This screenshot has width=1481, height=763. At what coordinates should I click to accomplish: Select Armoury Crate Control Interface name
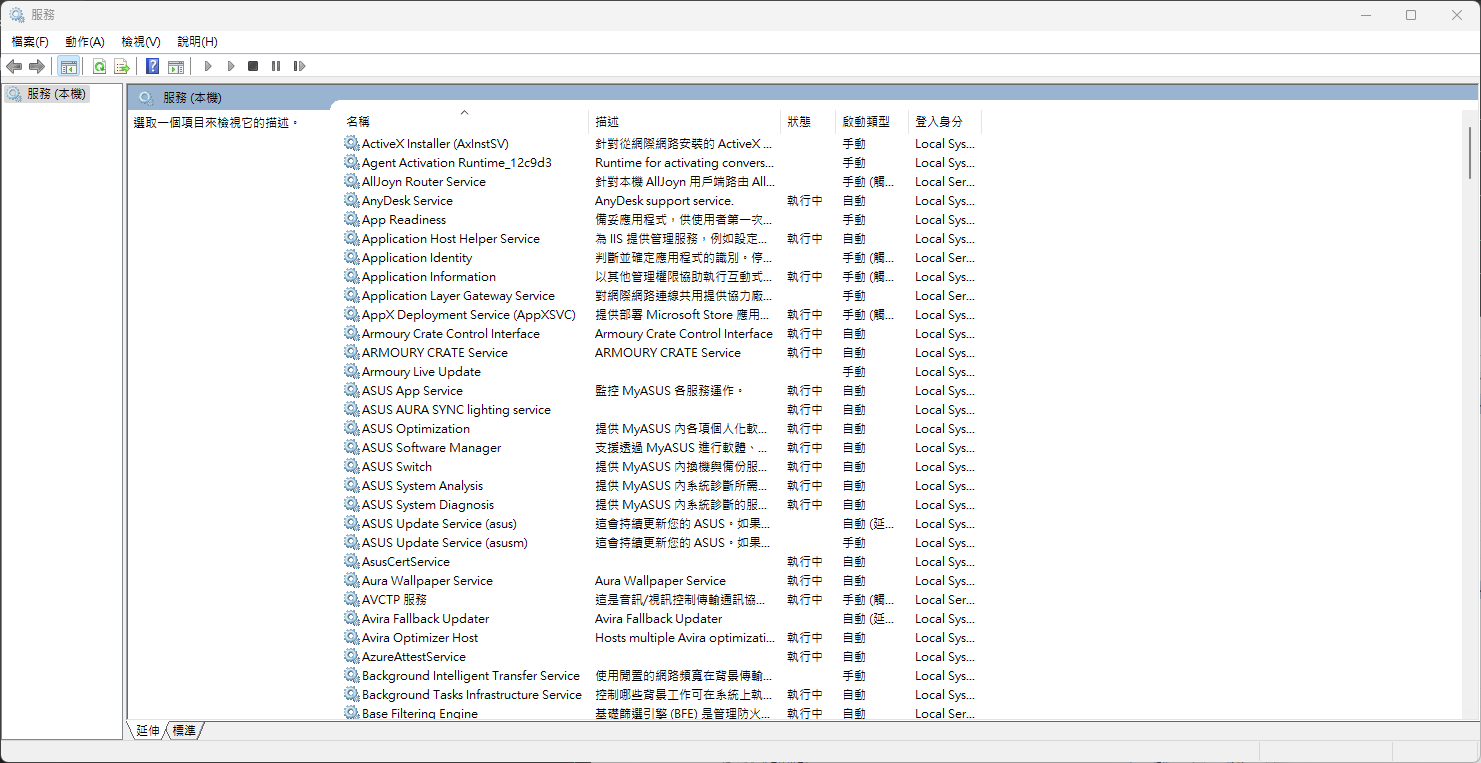pos(451,334)
